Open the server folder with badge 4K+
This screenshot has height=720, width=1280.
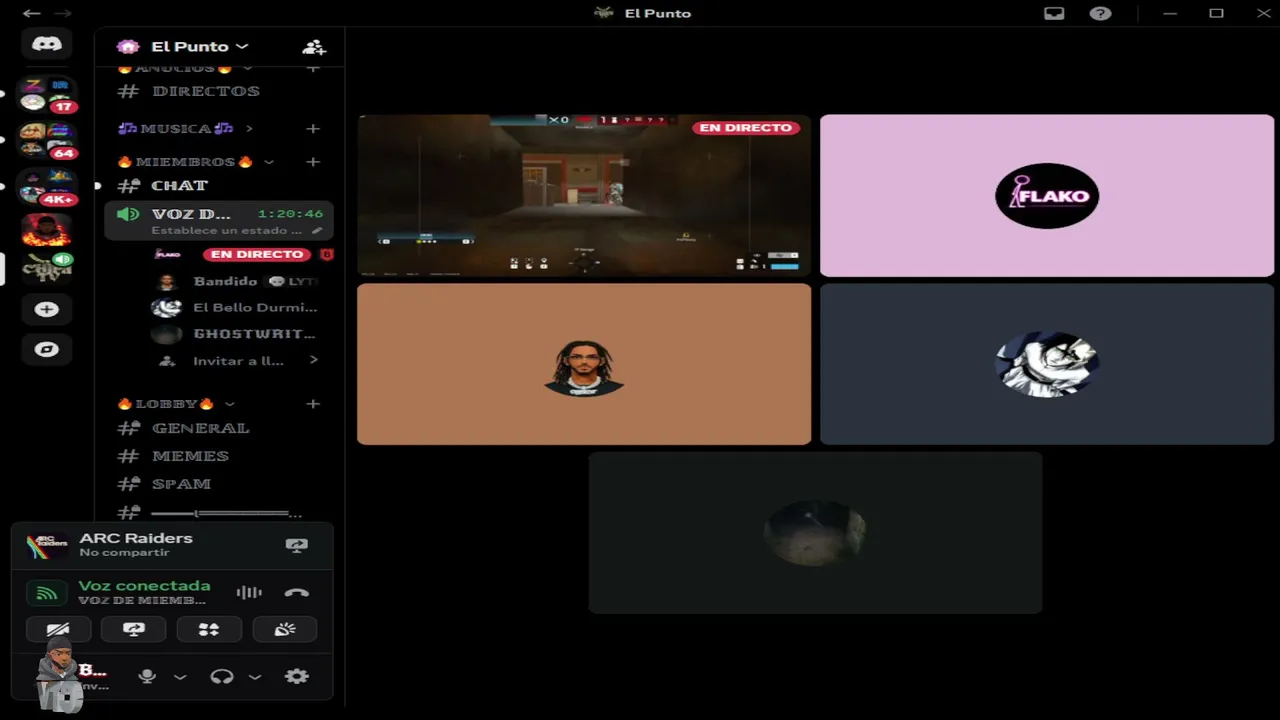click(47, 187)
